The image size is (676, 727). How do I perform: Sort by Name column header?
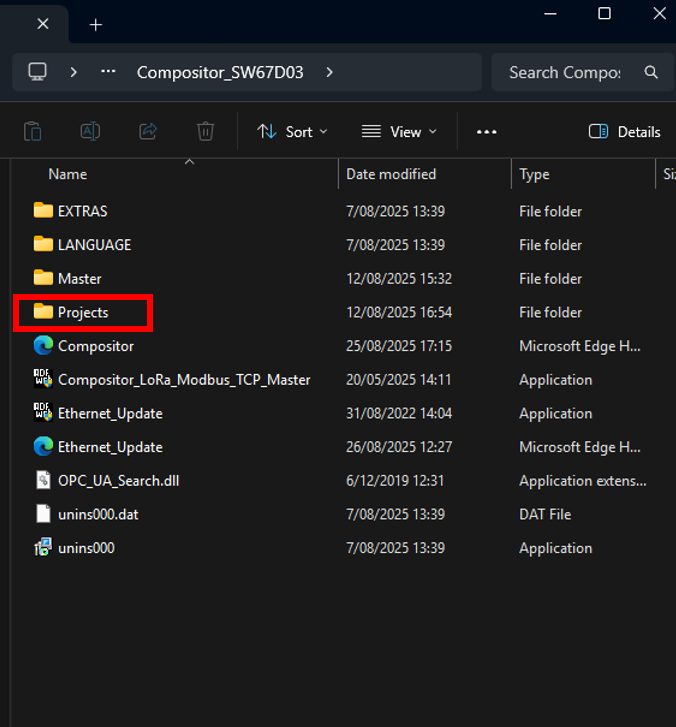tap(68, 174)
